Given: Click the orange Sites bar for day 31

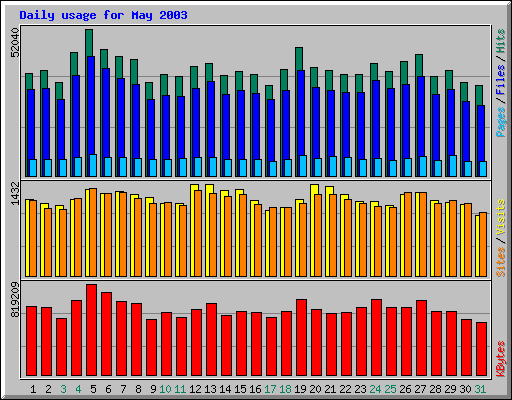Looking at the screenshot, I should pyautogui.click(x=483, y=244).
